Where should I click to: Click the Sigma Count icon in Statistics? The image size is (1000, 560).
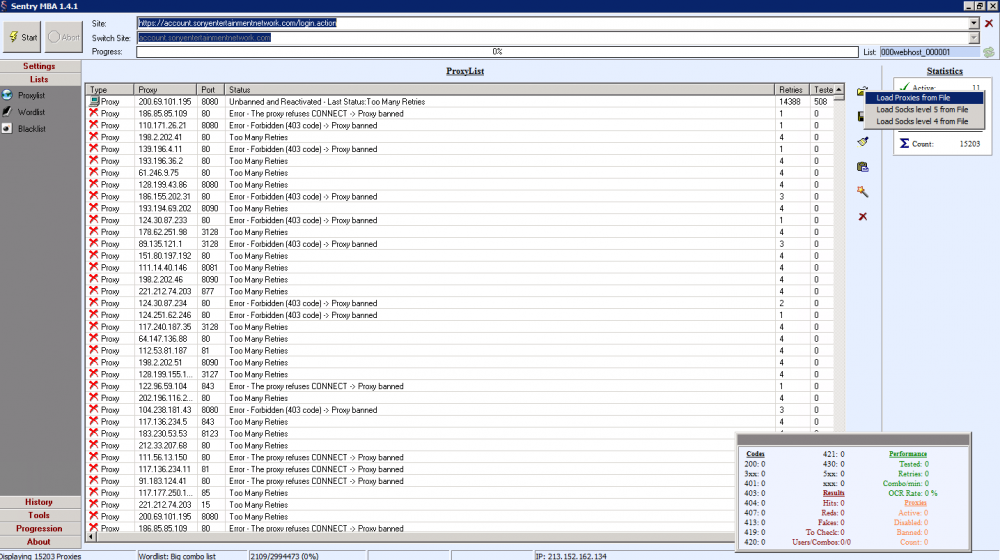pos(904,144)
